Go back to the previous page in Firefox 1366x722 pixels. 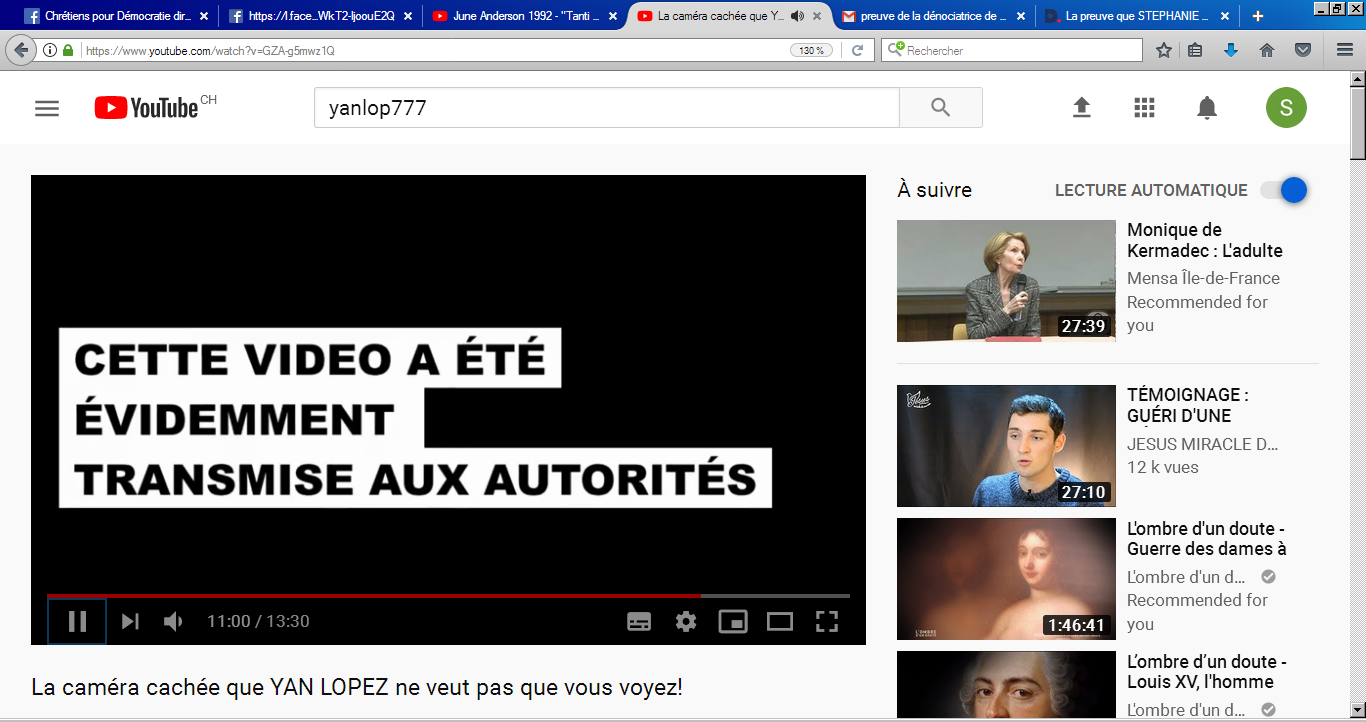pos(22,50)
